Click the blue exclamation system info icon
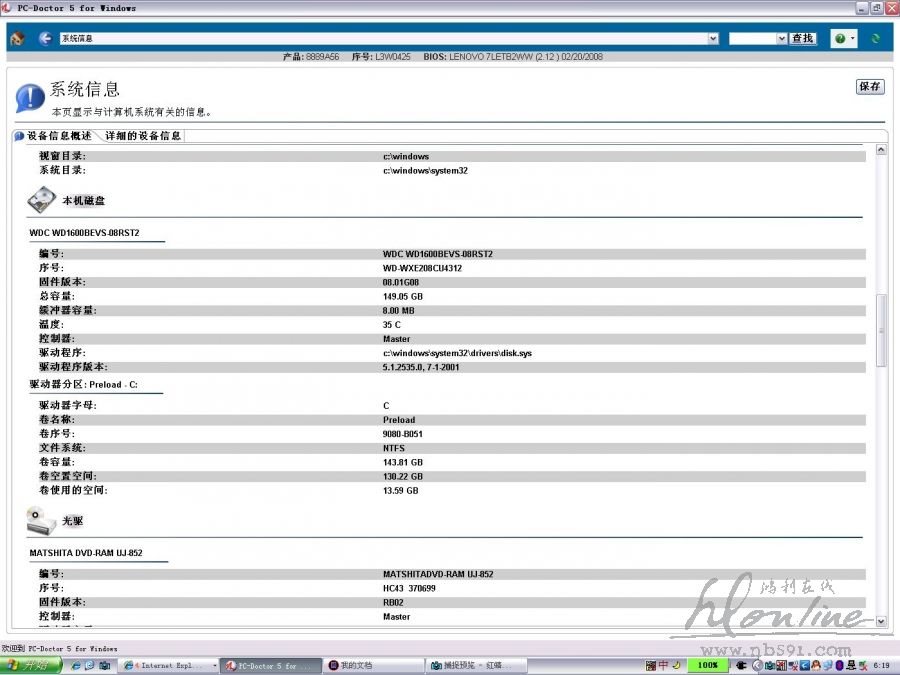This screenshot has height=675, width=900. click(x=29, y=98)
